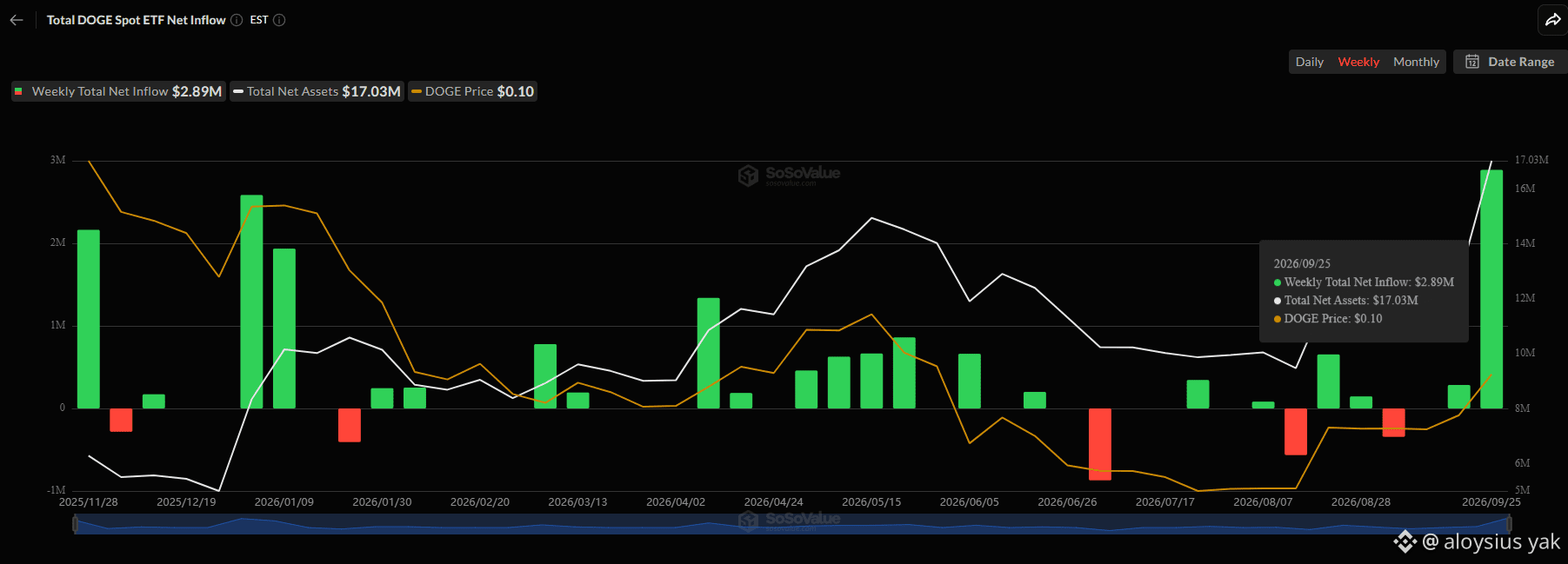Switch to the Monthly view tab
Viewport: 1568px width, 564px height.
(1416, 62)
